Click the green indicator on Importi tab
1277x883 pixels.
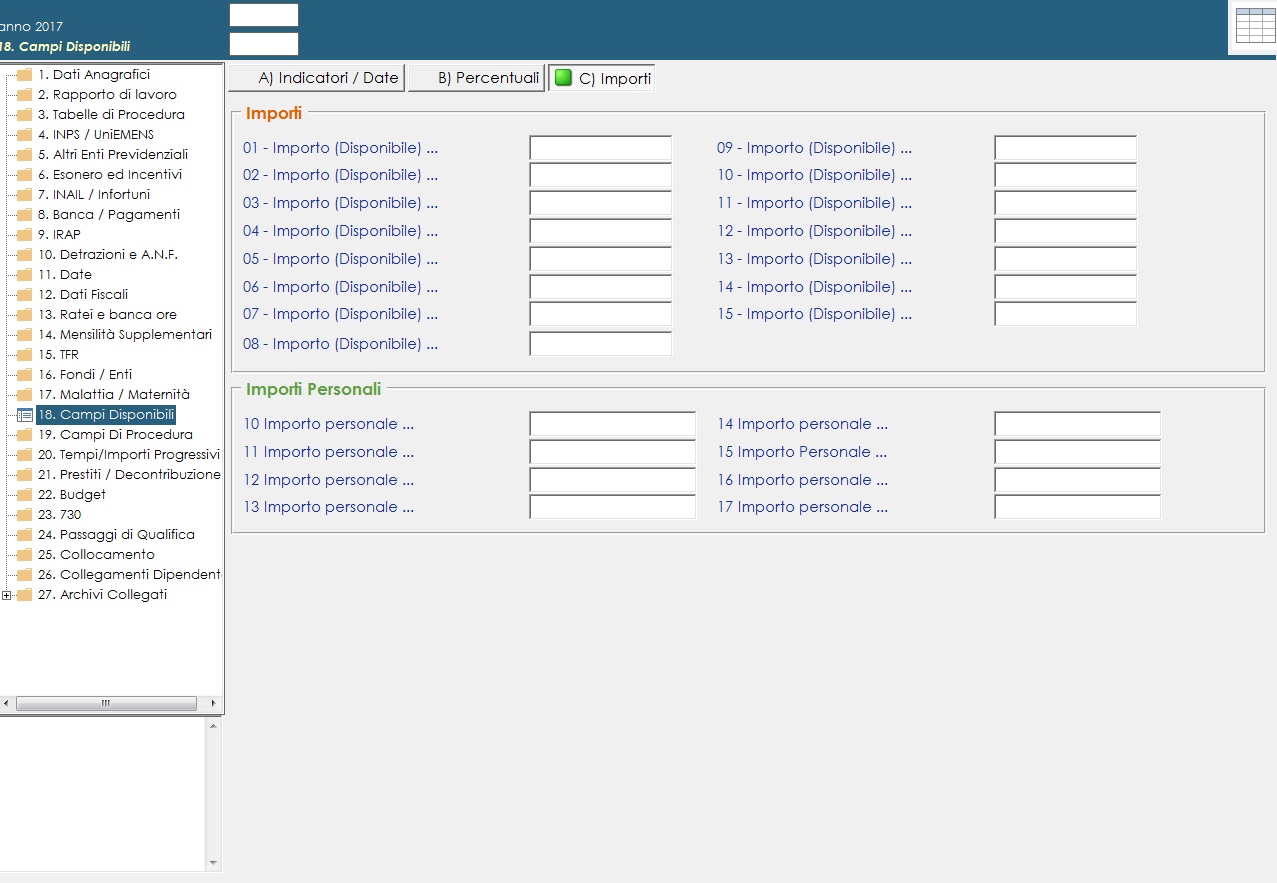(564, 78)
